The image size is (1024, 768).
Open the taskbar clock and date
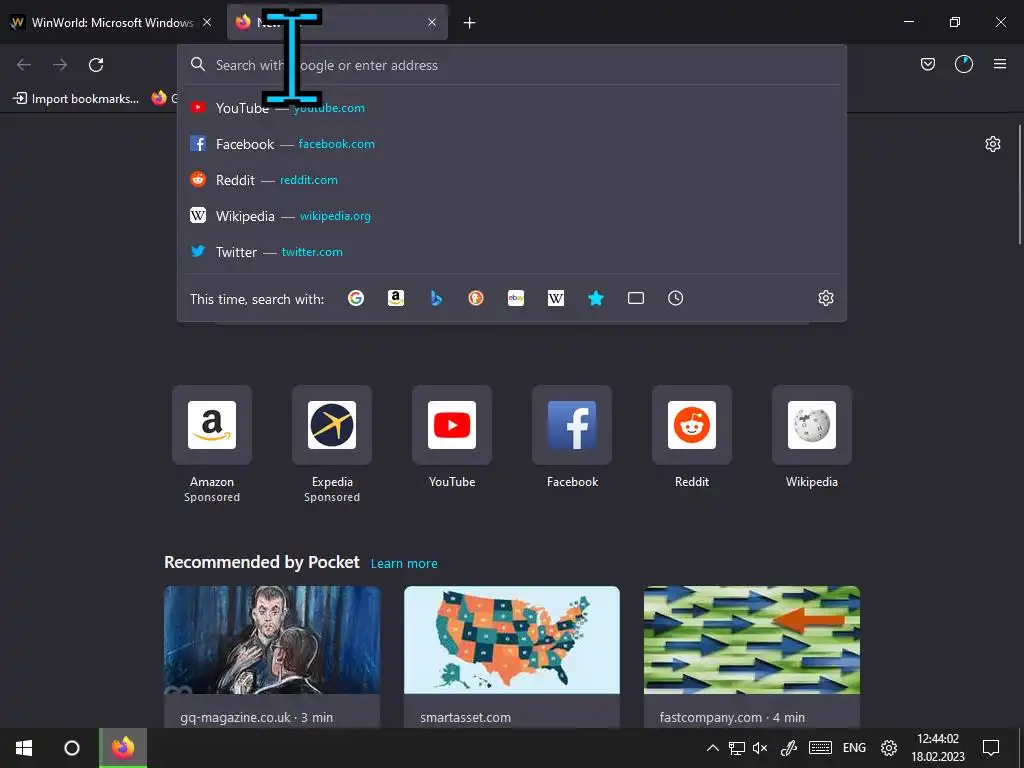click(x=938, y=748)
